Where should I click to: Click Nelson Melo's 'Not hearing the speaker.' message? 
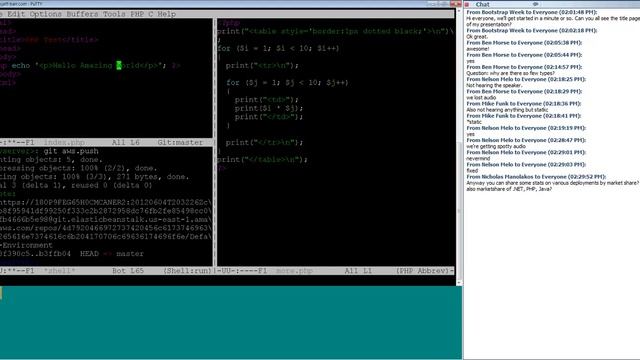click(x=494, y=85)
